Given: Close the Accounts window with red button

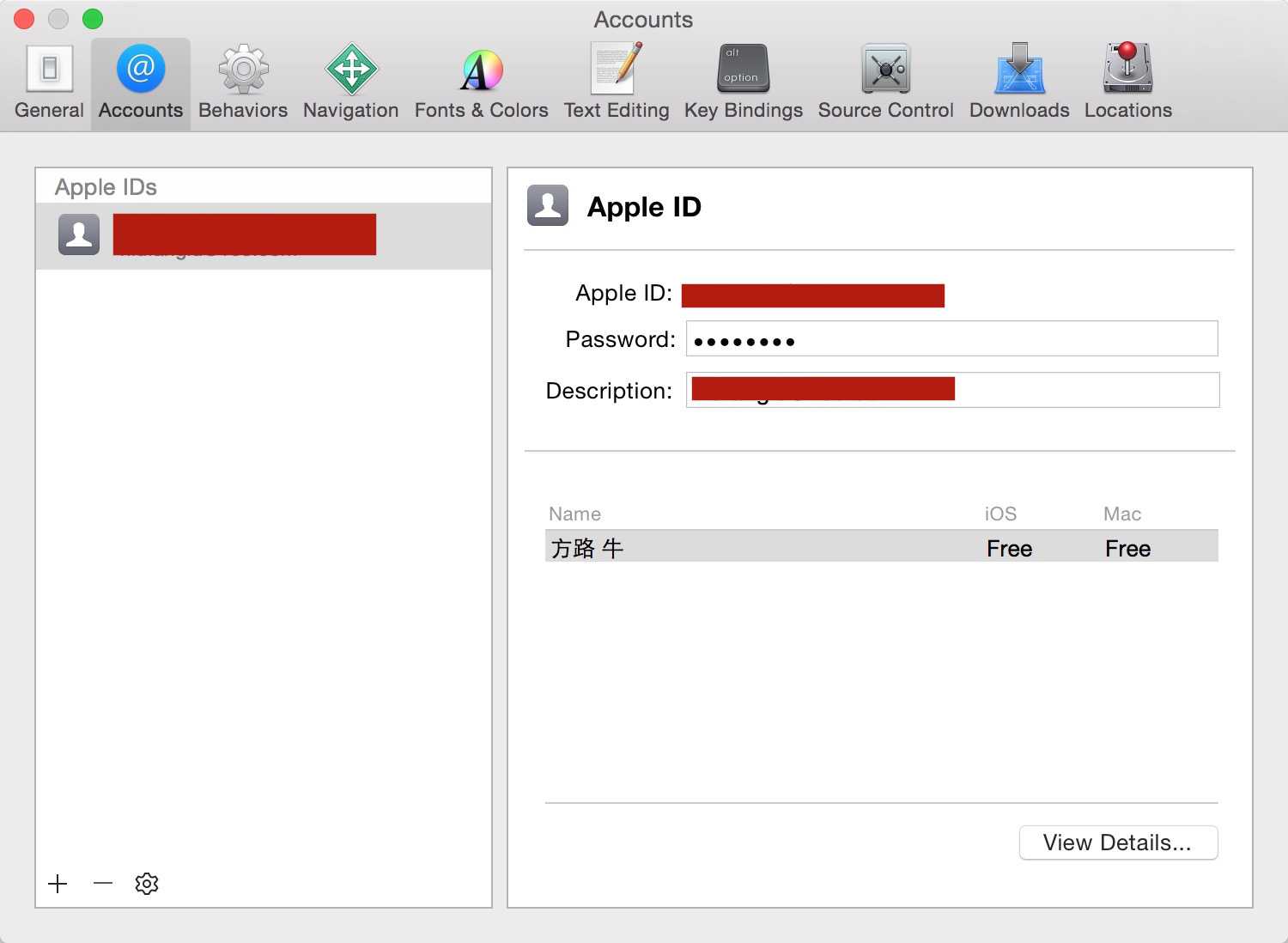Looking at the screenshot, I should point(24,19).
